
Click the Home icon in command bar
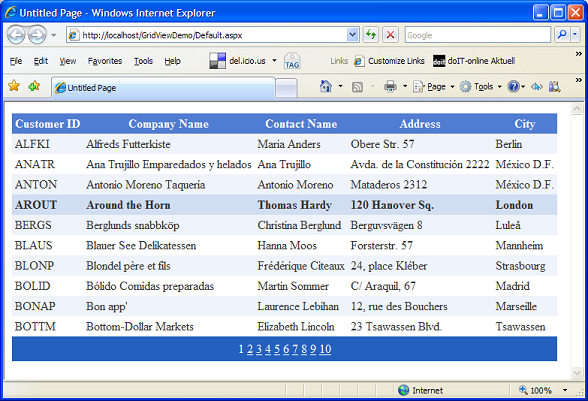tap(326, 86)
